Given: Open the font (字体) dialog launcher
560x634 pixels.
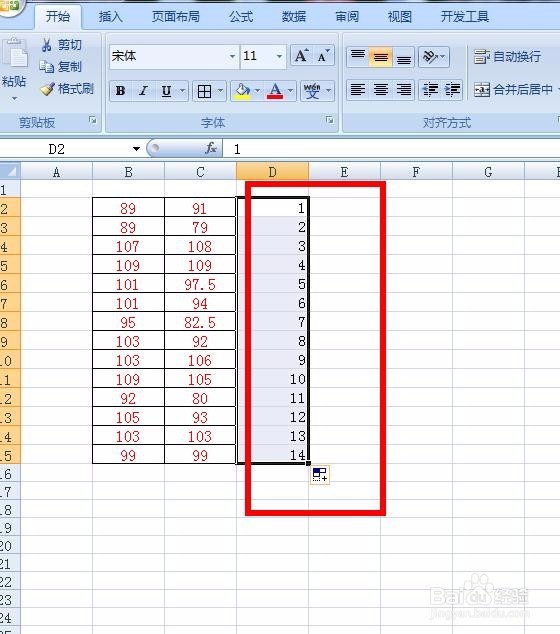Looking at the screenshot, I should pos(330,120).
